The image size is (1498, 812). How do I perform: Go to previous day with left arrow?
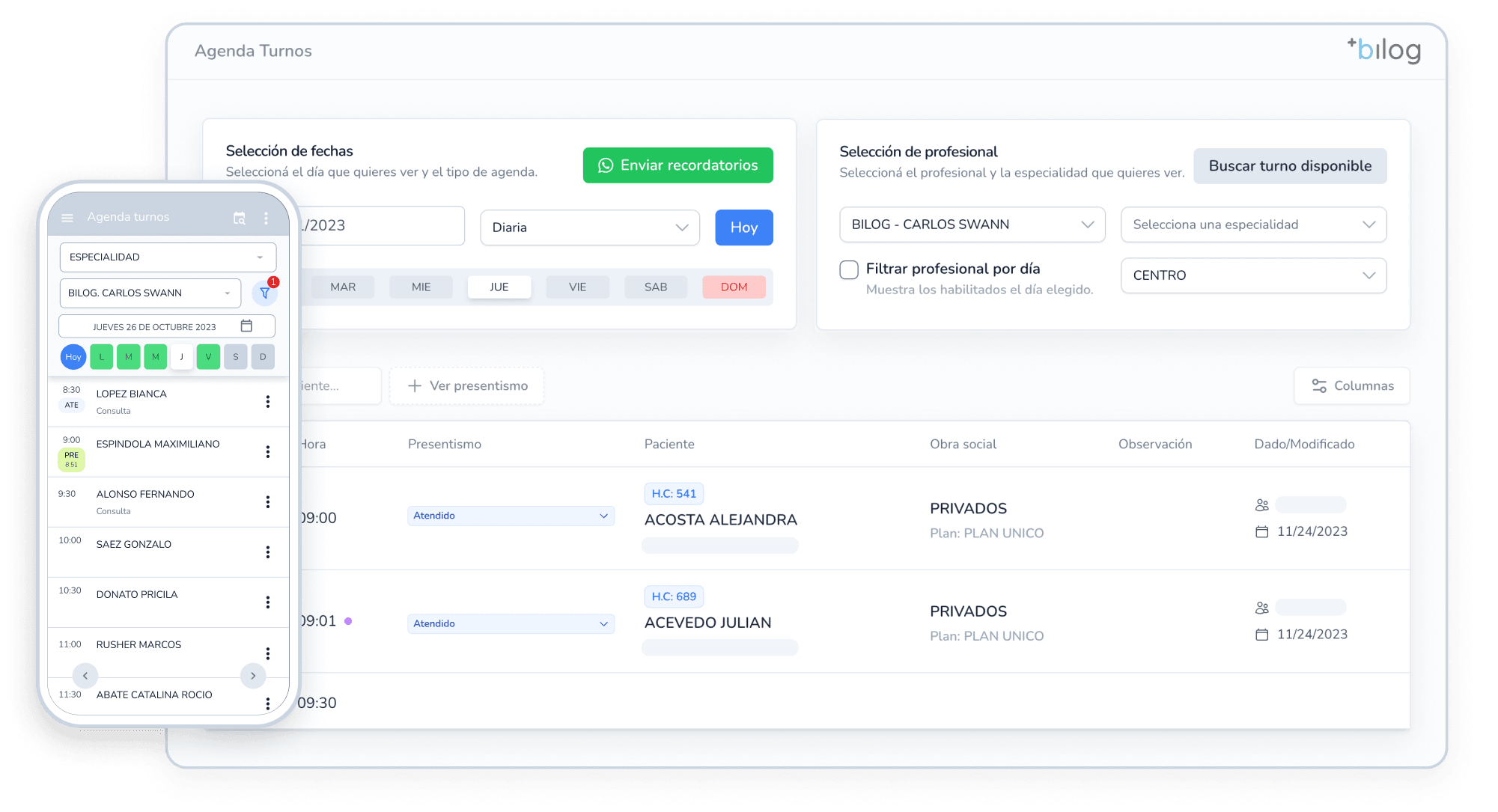pyautogui.click(x=85, y=676)
